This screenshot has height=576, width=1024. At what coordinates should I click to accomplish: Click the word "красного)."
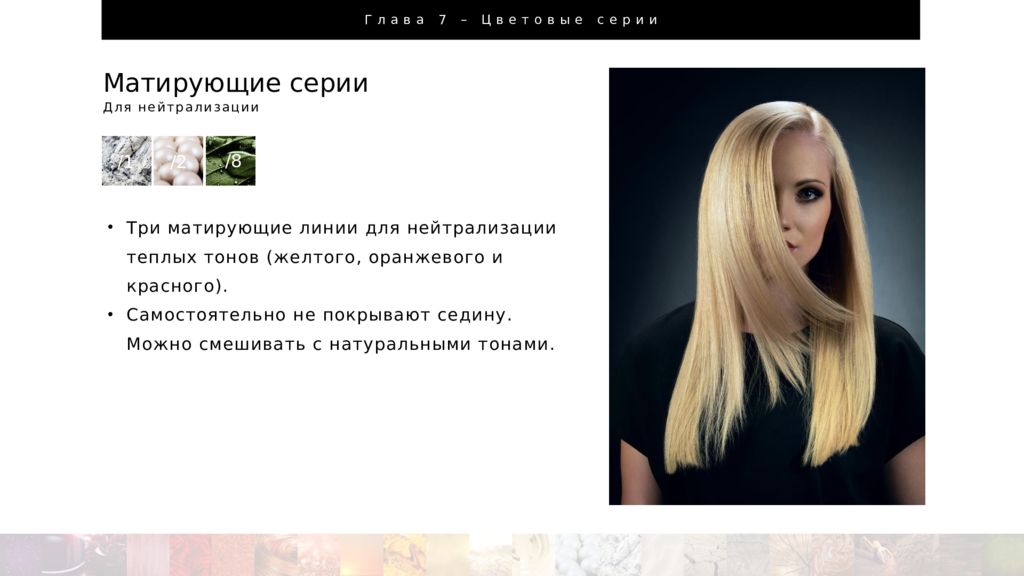pos(177,286)
